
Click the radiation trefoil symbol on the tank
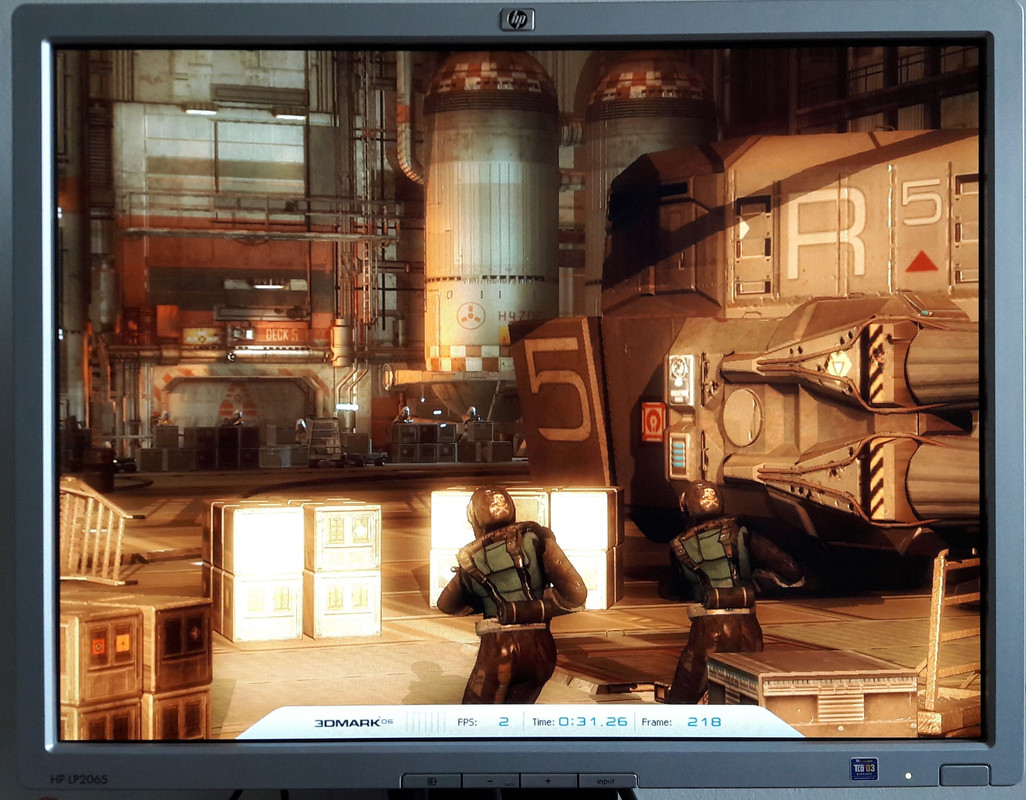coord(471,315)
